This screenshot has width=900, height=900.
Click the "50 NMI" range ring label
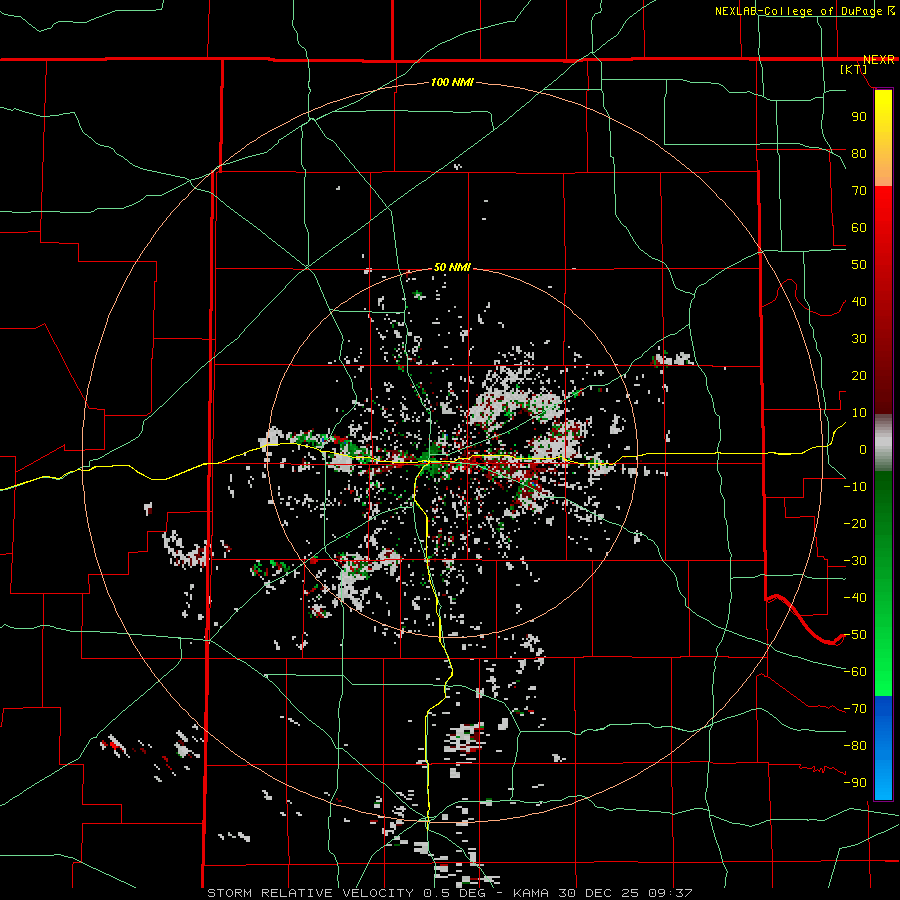452,267
